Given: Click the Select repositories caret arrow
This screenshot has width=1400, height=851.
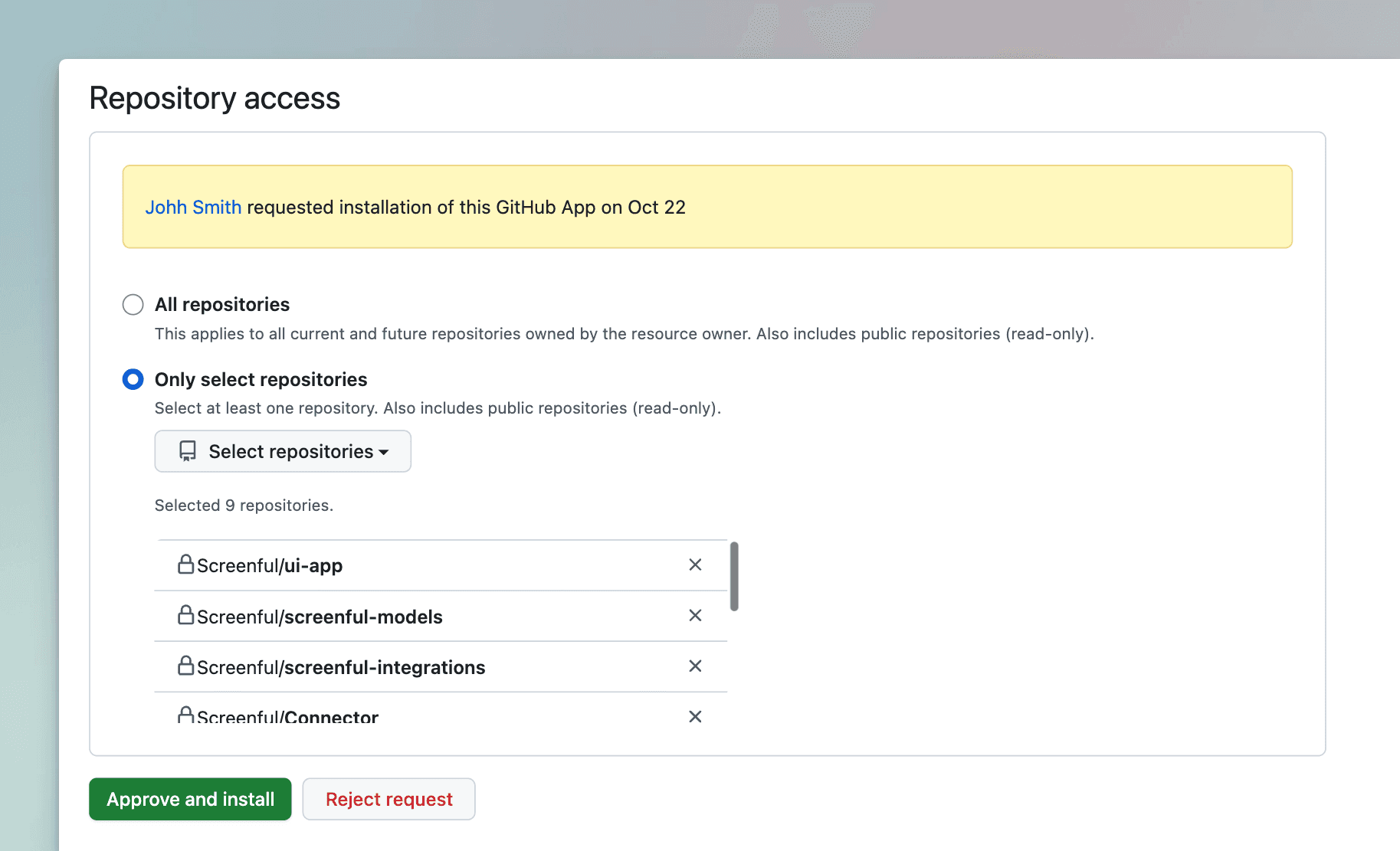Looking at the screenshot, I should [x=384, y=453].
